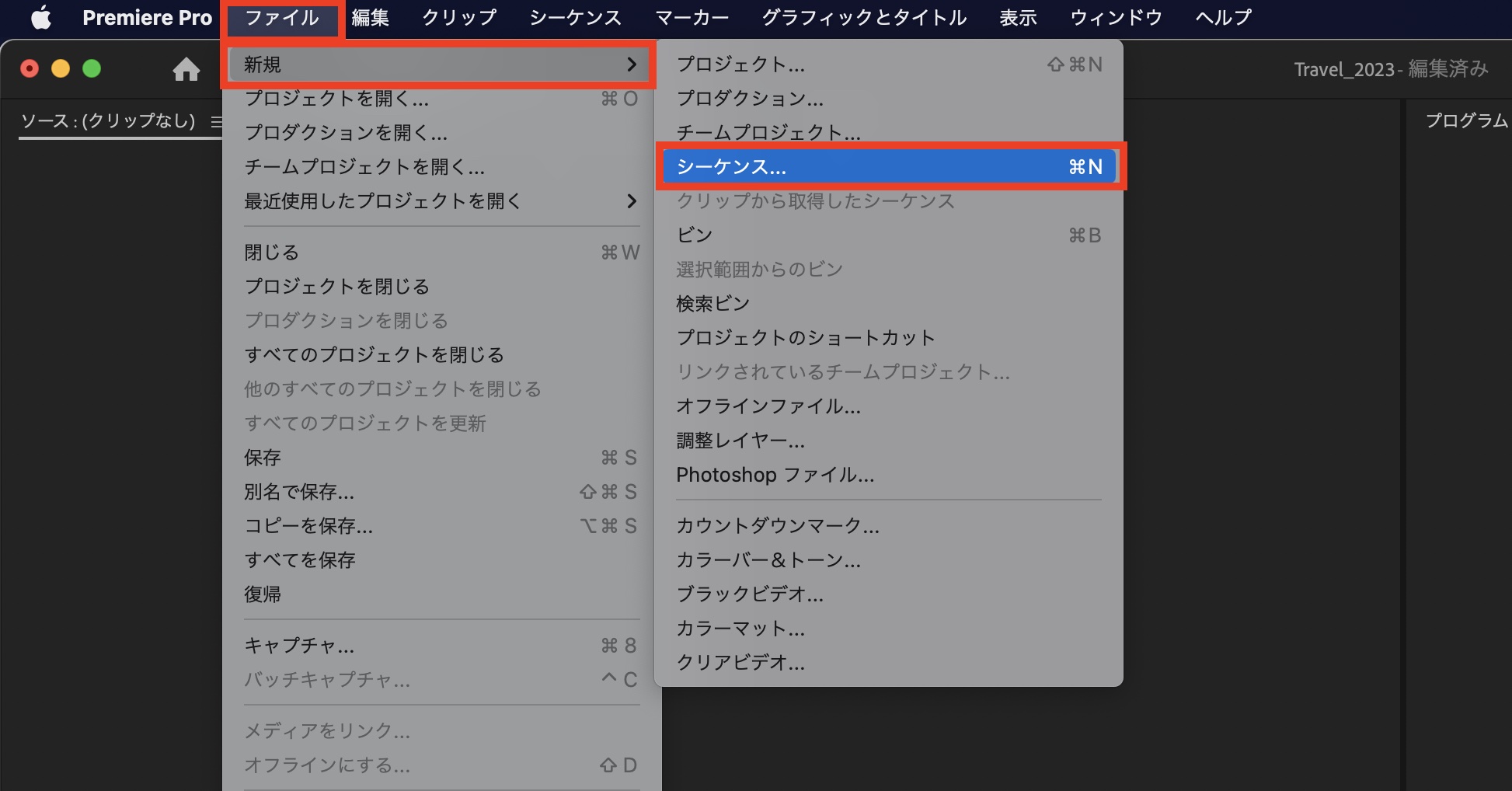1512x791 pixels.
Task: Click すべてを保存 menu item
Action: (x=442, y=560)
